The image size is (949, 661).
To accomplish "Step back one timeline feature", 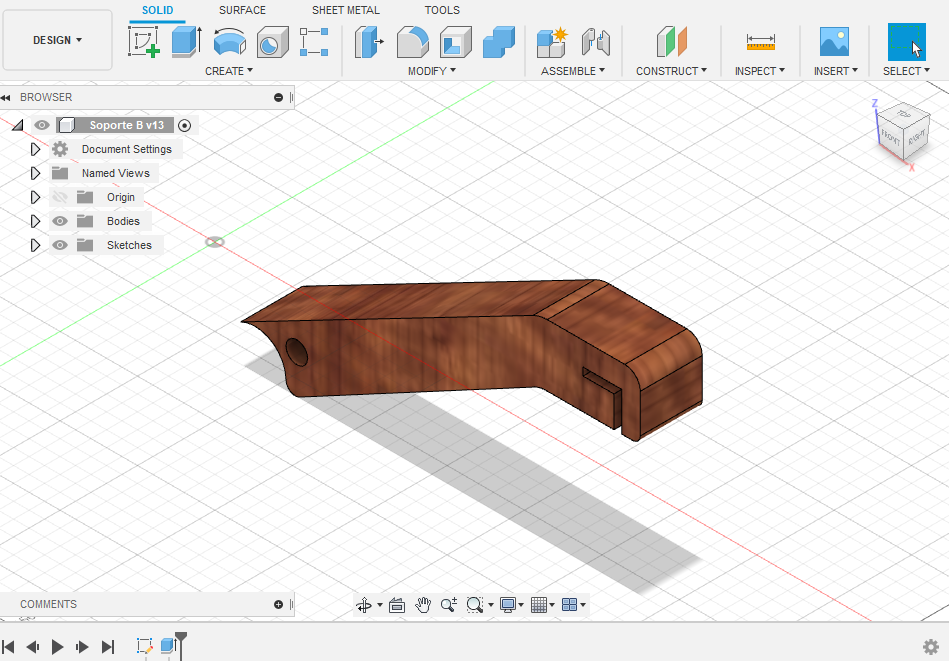I will tap(33, 647).
